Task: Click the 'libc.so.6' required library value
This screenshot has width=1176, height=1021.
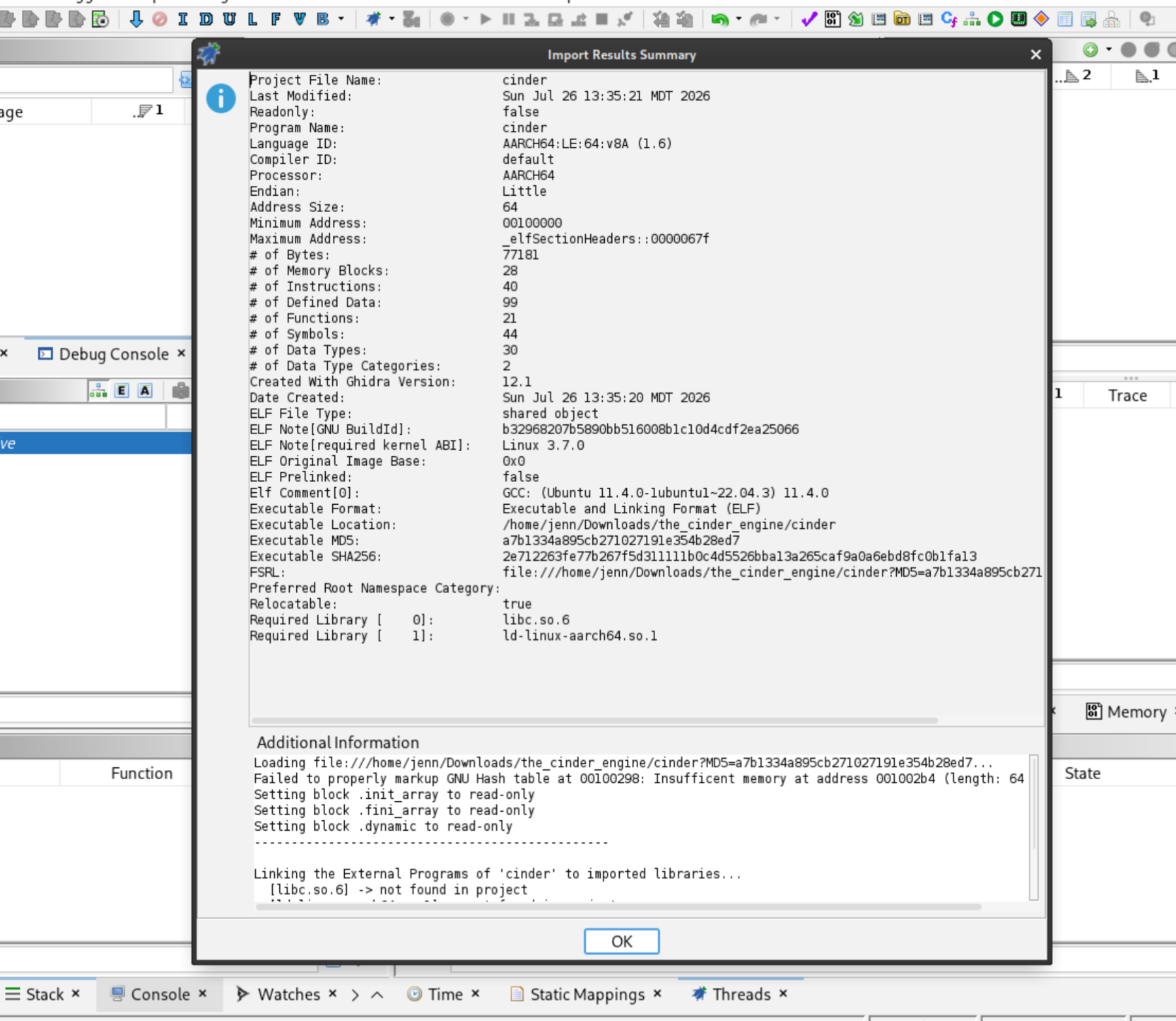Action: (x=536, y=620)
